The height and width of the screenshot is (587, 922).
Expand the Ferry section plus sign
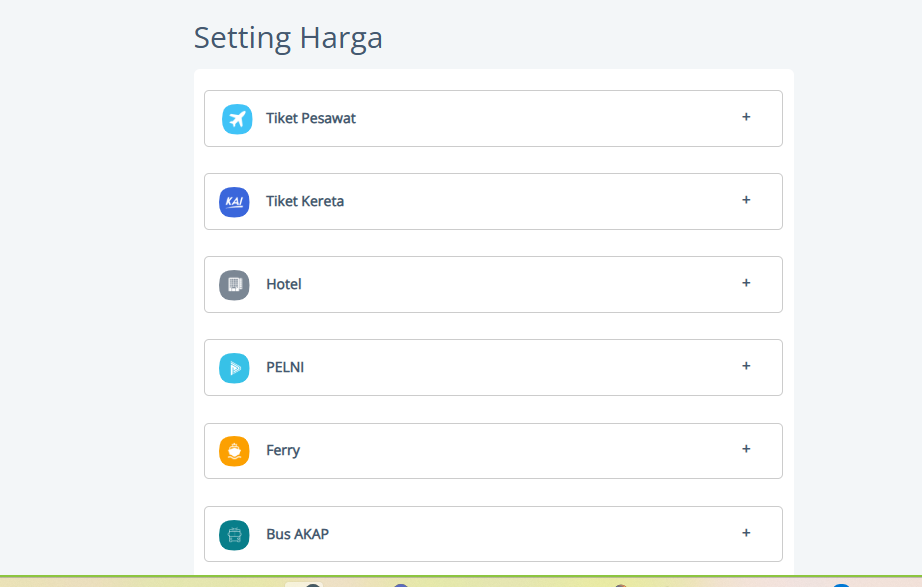click(746, 449)
